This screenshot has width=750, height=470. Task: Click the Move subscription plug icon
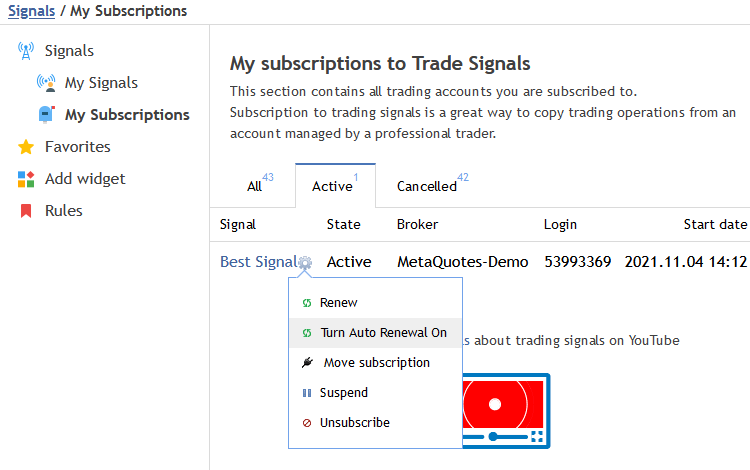coord(308,362)
